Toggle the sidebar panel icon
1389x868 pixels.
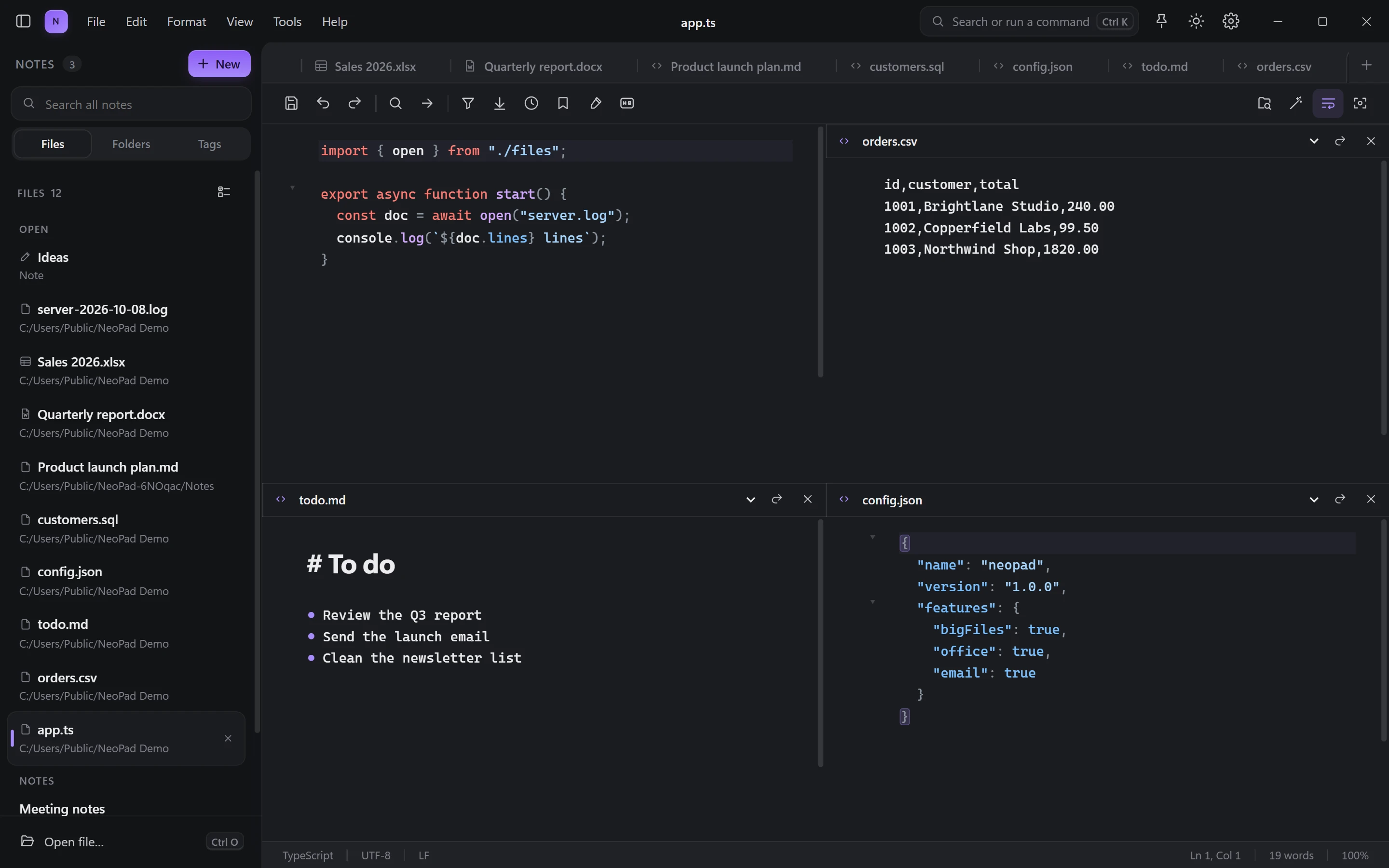23,21
